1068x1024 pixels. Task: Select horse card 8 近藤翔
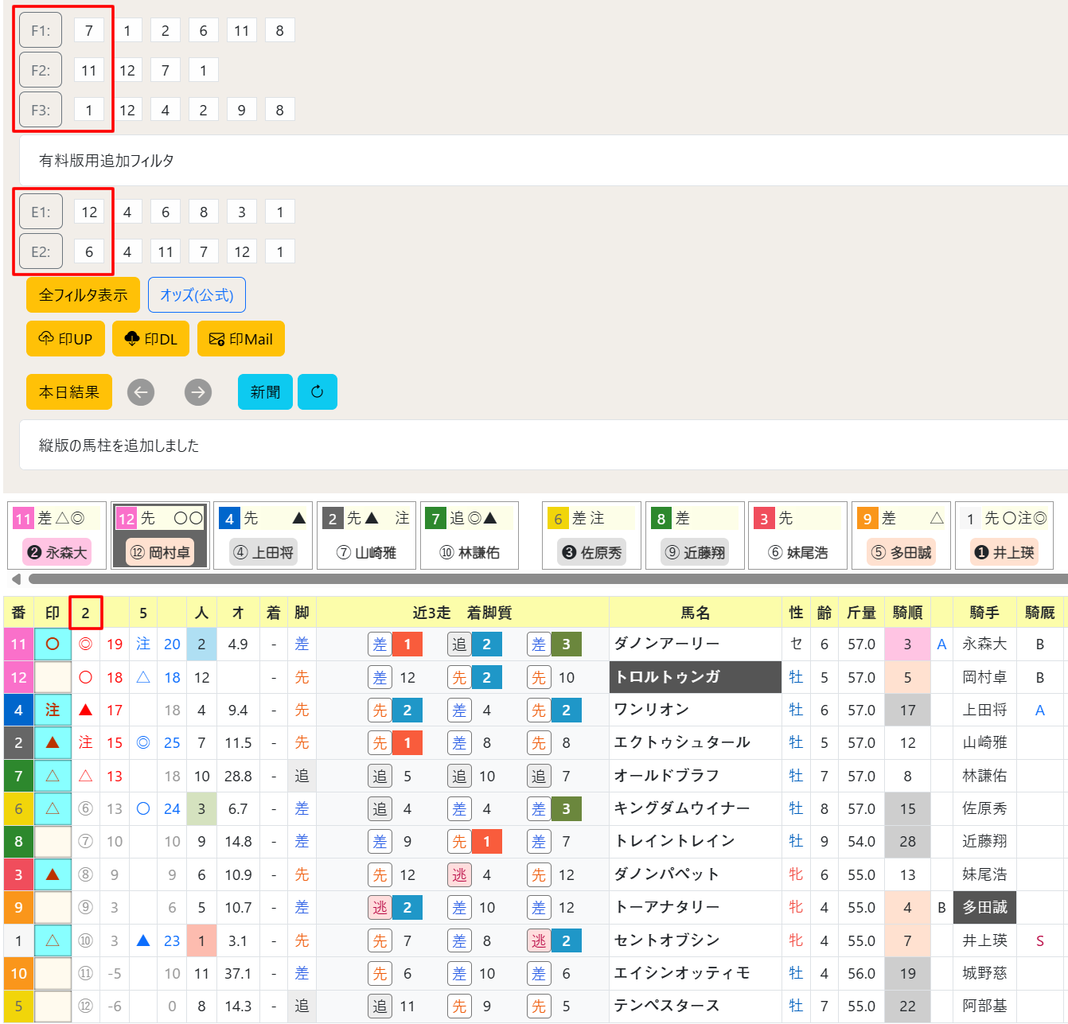click(695, 536)
